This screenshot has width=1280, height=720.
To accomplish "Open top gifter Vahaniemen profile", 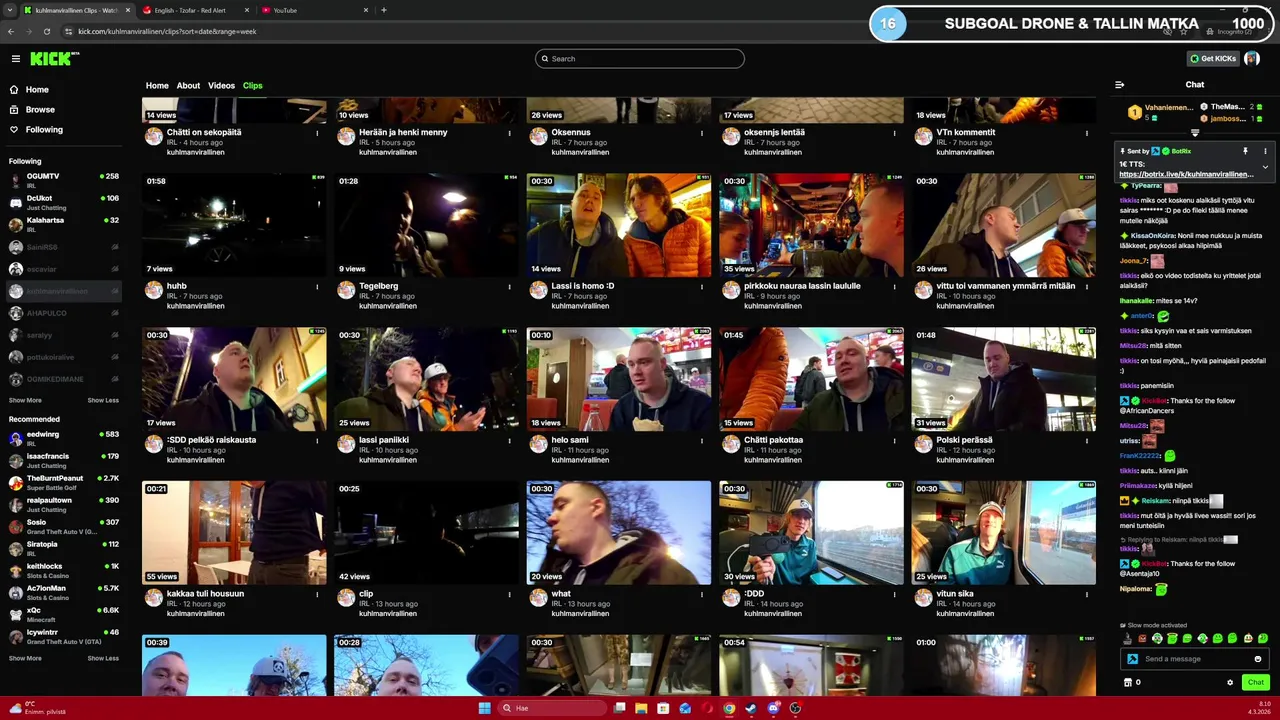I will (x=1160, y=111).
